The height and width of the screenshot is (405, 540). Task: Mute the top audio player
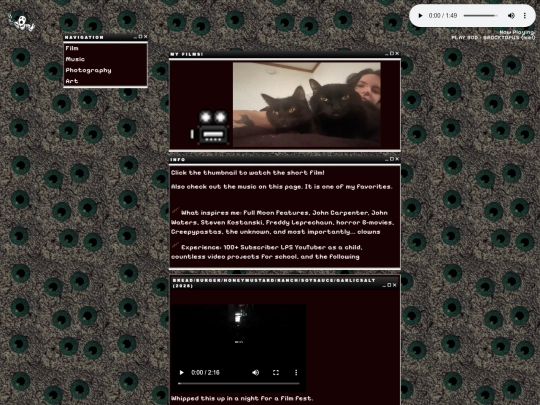pyautogui.click(x=511, y=15)
